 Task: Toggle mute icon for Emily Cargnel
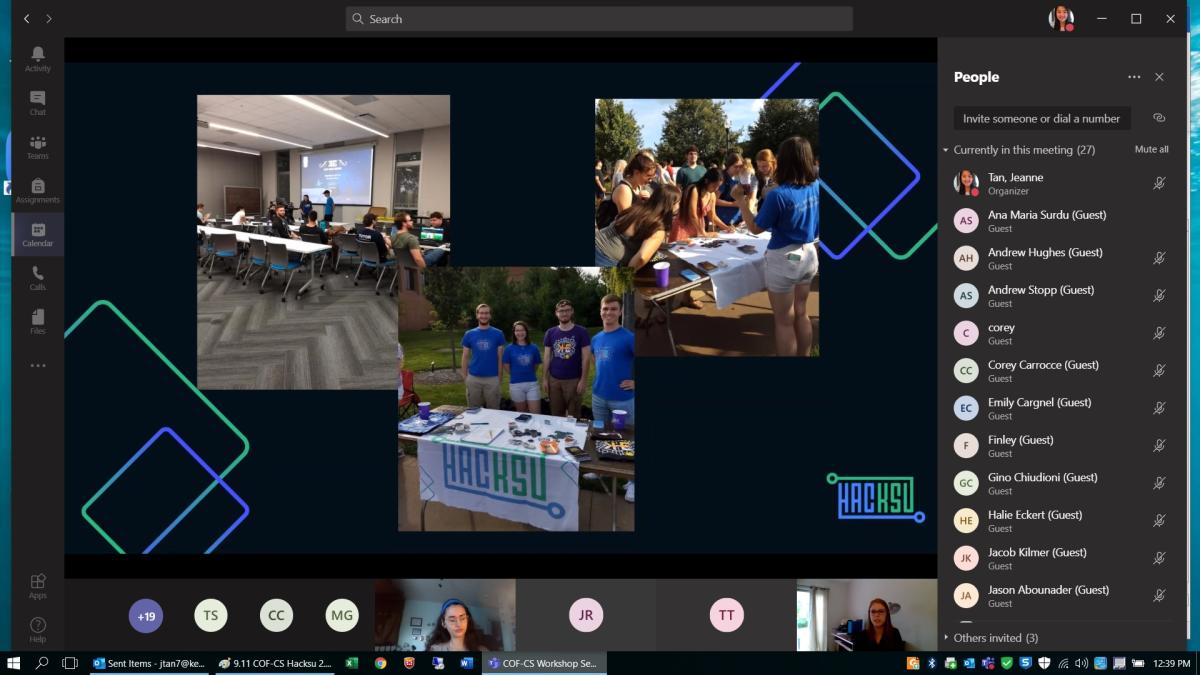pyautogui.click(x=1159, y=408)
